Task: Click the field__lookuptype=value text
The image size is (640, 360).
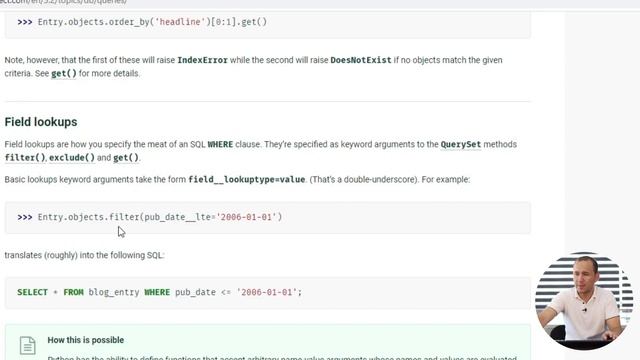Action: tap(247, 180)
